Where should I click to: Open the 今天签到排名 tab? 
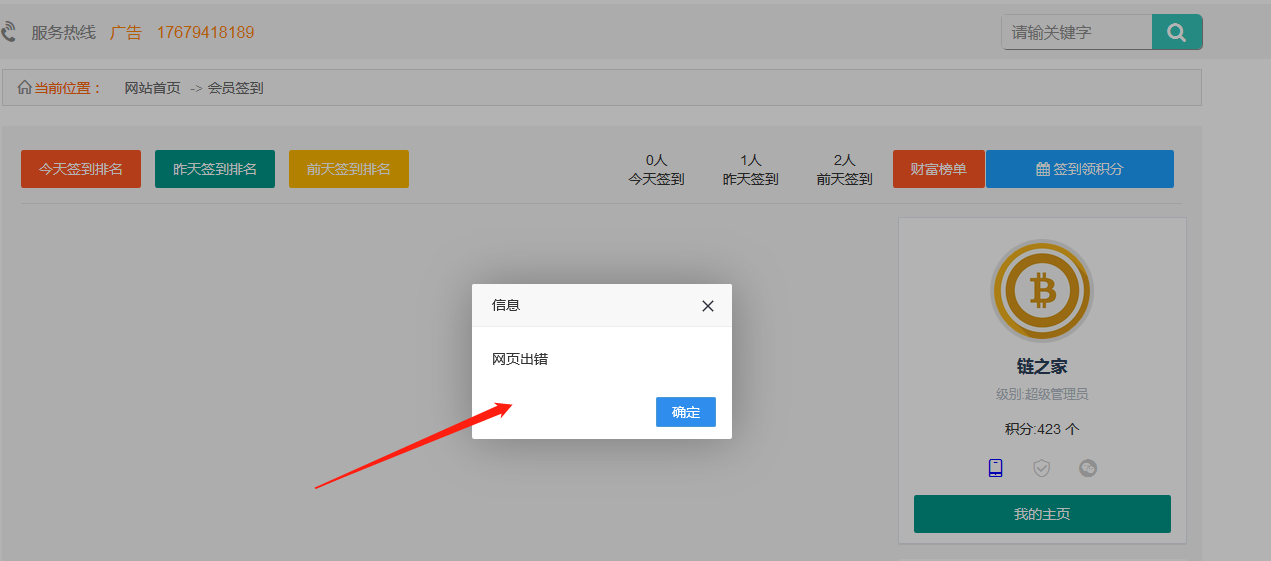point(81,169)
